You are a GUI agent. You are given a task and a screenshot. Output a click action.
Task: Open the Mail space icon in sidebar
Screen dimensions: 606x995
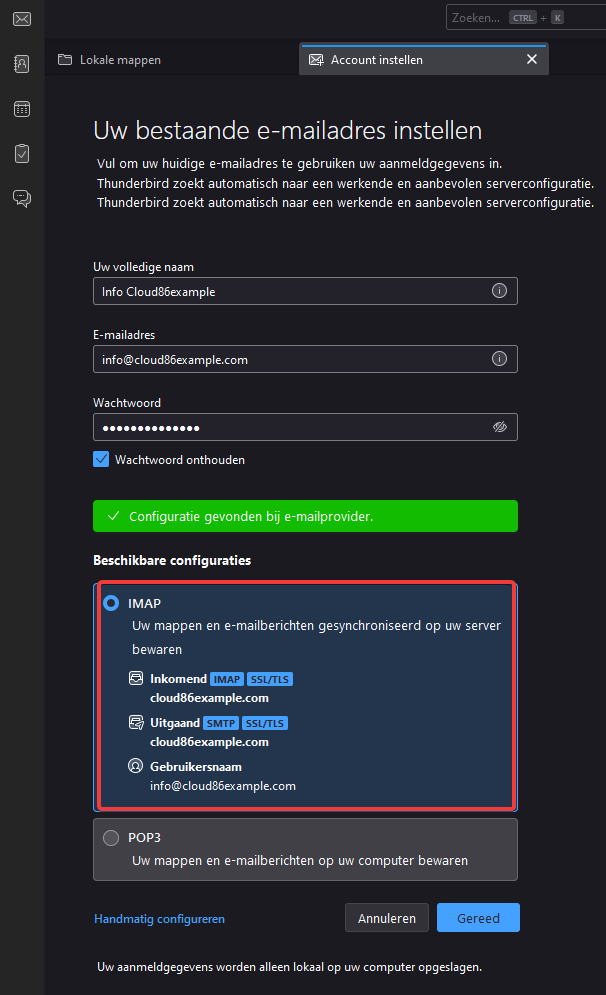coord(22,19)
